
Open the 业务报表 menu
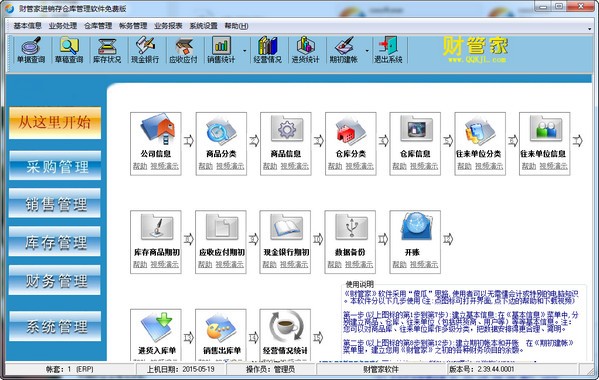pyautogui.click(x=168, y=26)
